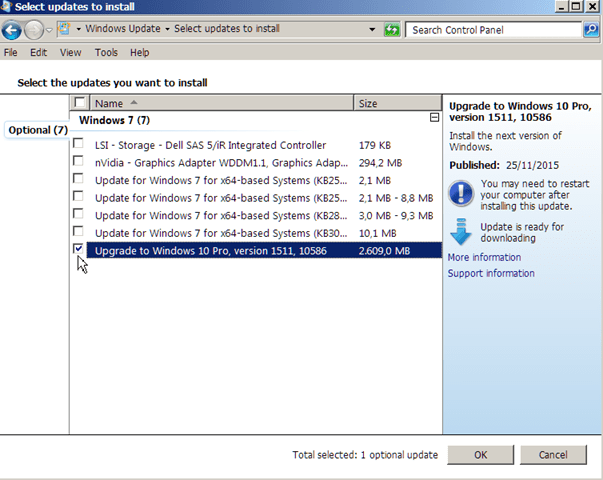The image size is (603, 480).
Task: Open the Tools menu
Action: [106, 52]
